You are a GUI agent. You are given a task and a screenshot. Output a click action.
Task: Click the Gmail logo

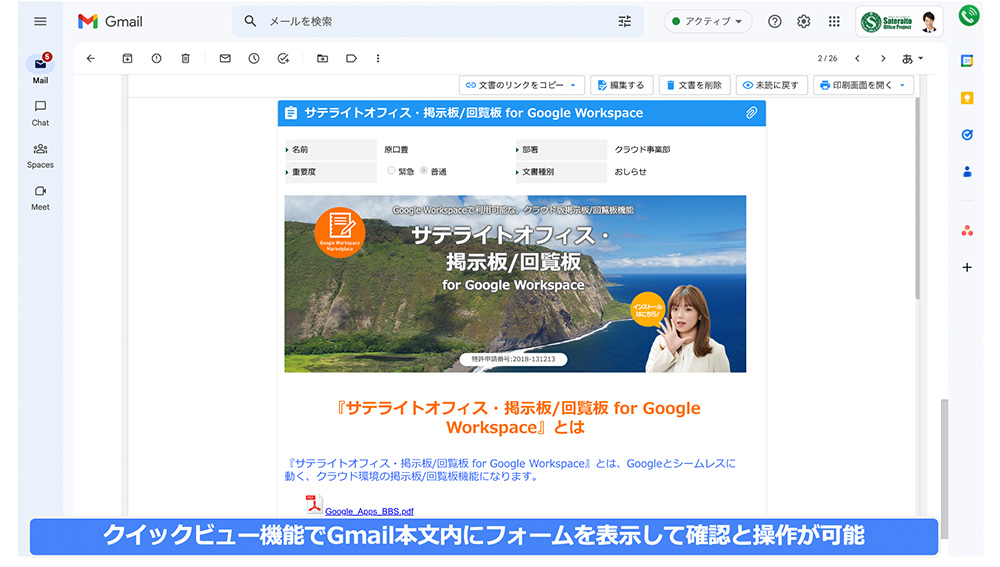[110, 22]
